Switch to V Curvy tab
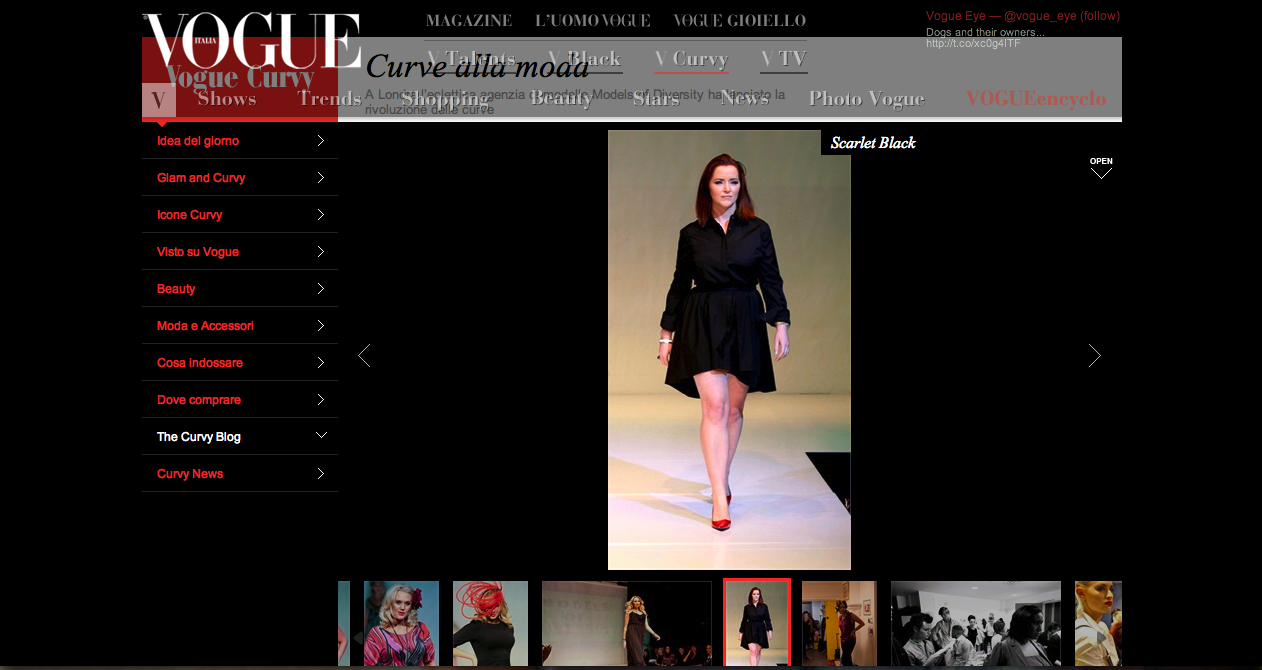Viewport: 1262px width, 670px height. click(x=691, y=59)
